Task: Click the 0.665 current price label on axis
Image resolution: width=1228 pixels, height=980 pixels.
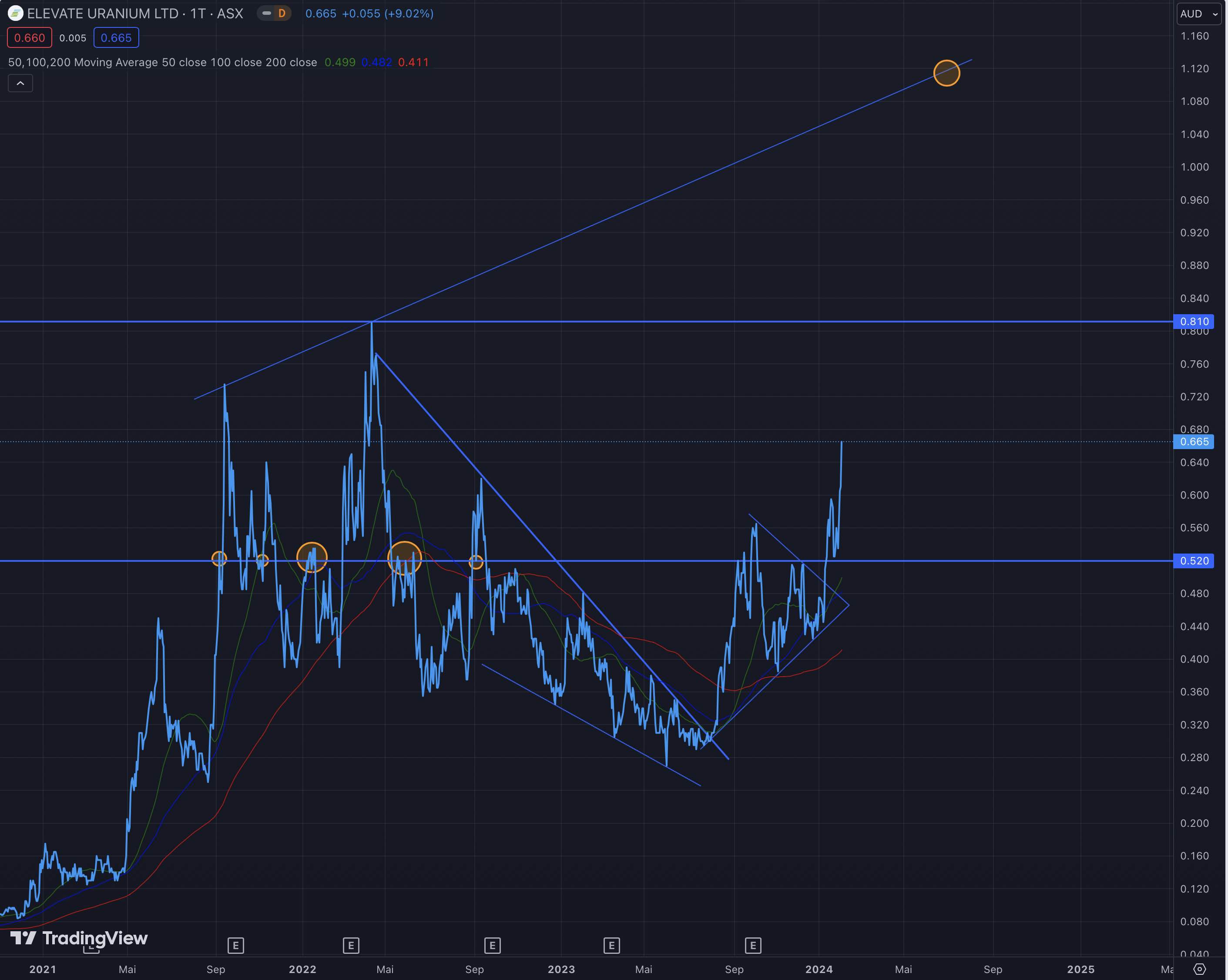Action: click(x=1194, y=442)
